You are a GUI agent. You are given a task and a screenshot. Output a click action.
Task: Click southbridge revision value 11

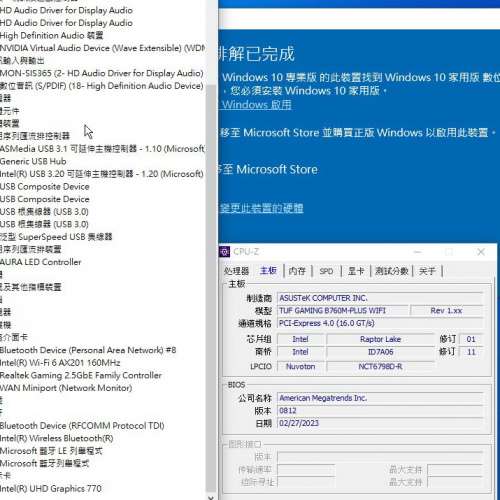click(471, 352)
